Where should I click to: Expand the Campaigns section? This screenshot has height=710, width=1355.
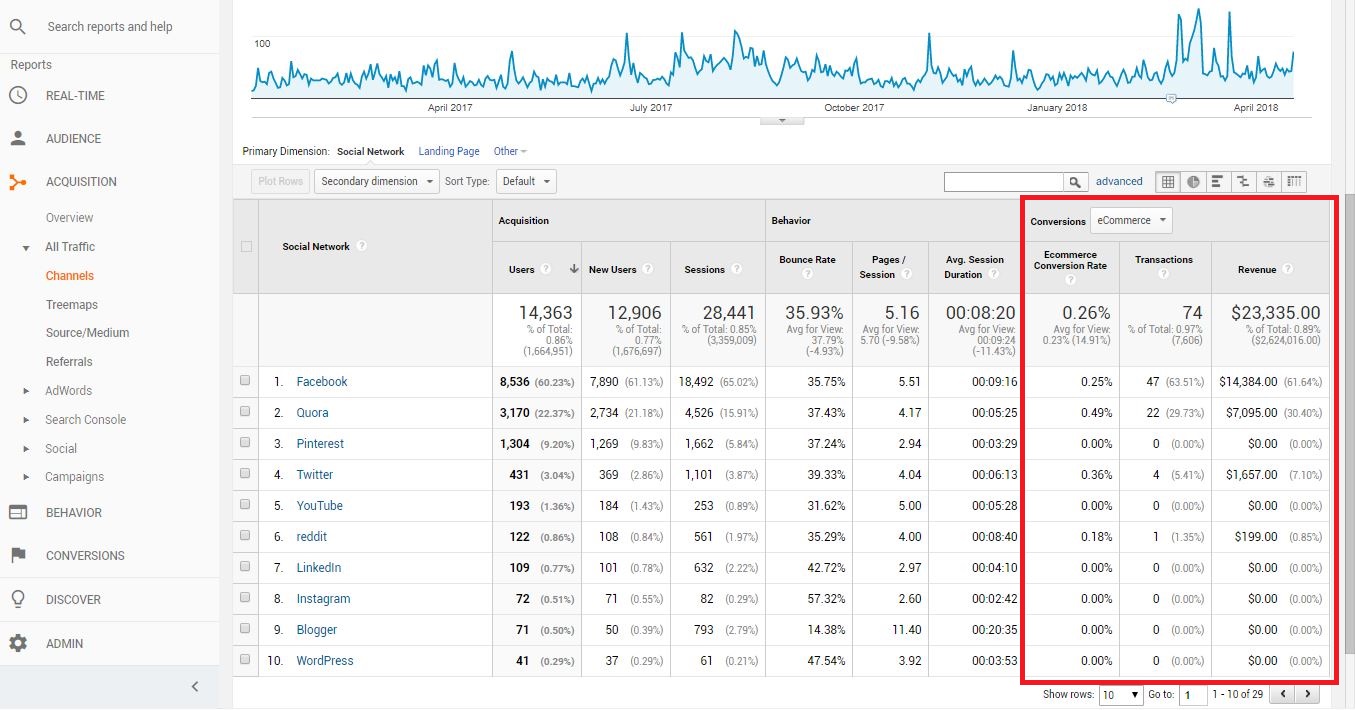pos(26,477)
